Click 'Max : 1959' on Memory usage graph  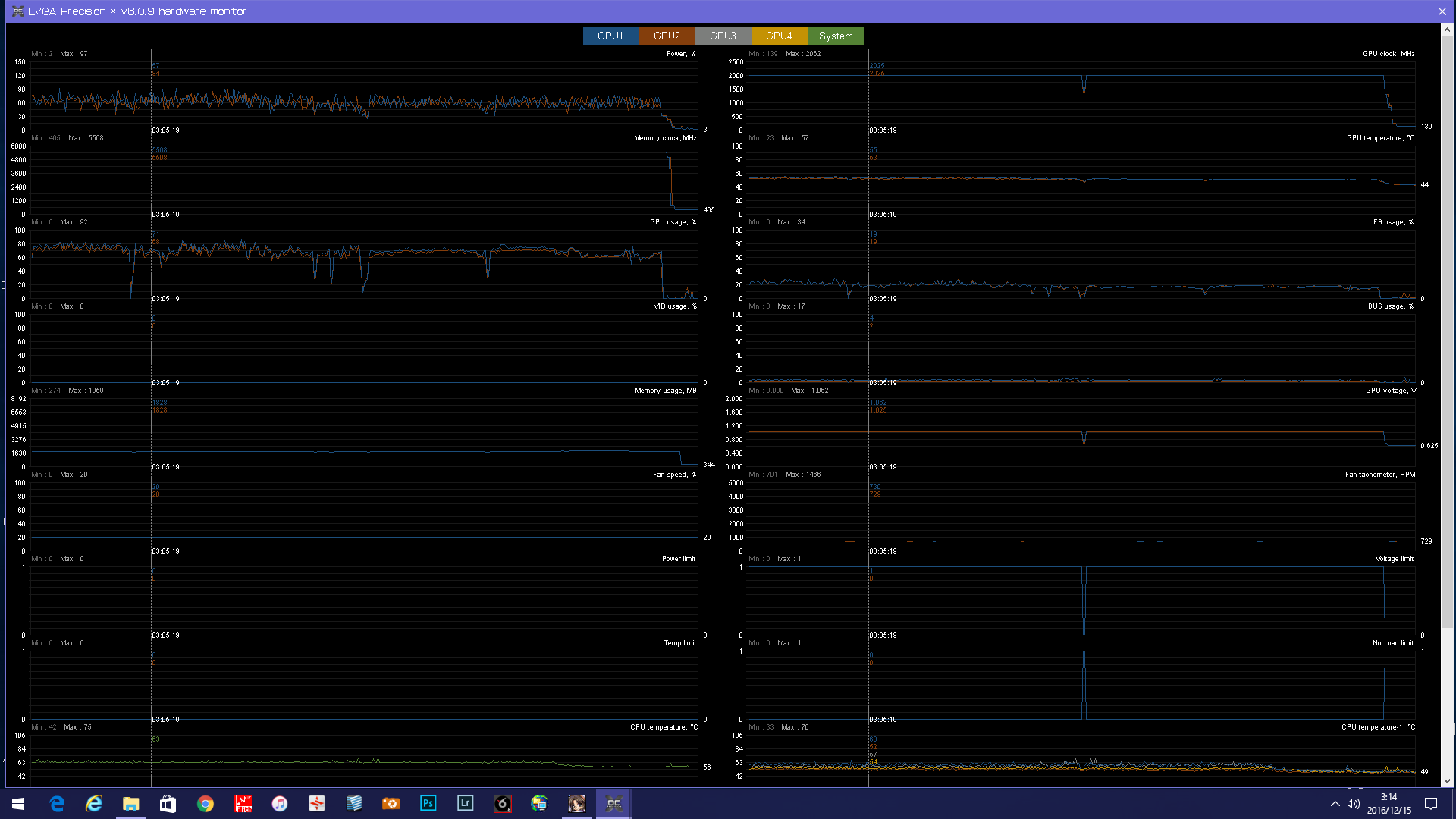tap(86, 391)
